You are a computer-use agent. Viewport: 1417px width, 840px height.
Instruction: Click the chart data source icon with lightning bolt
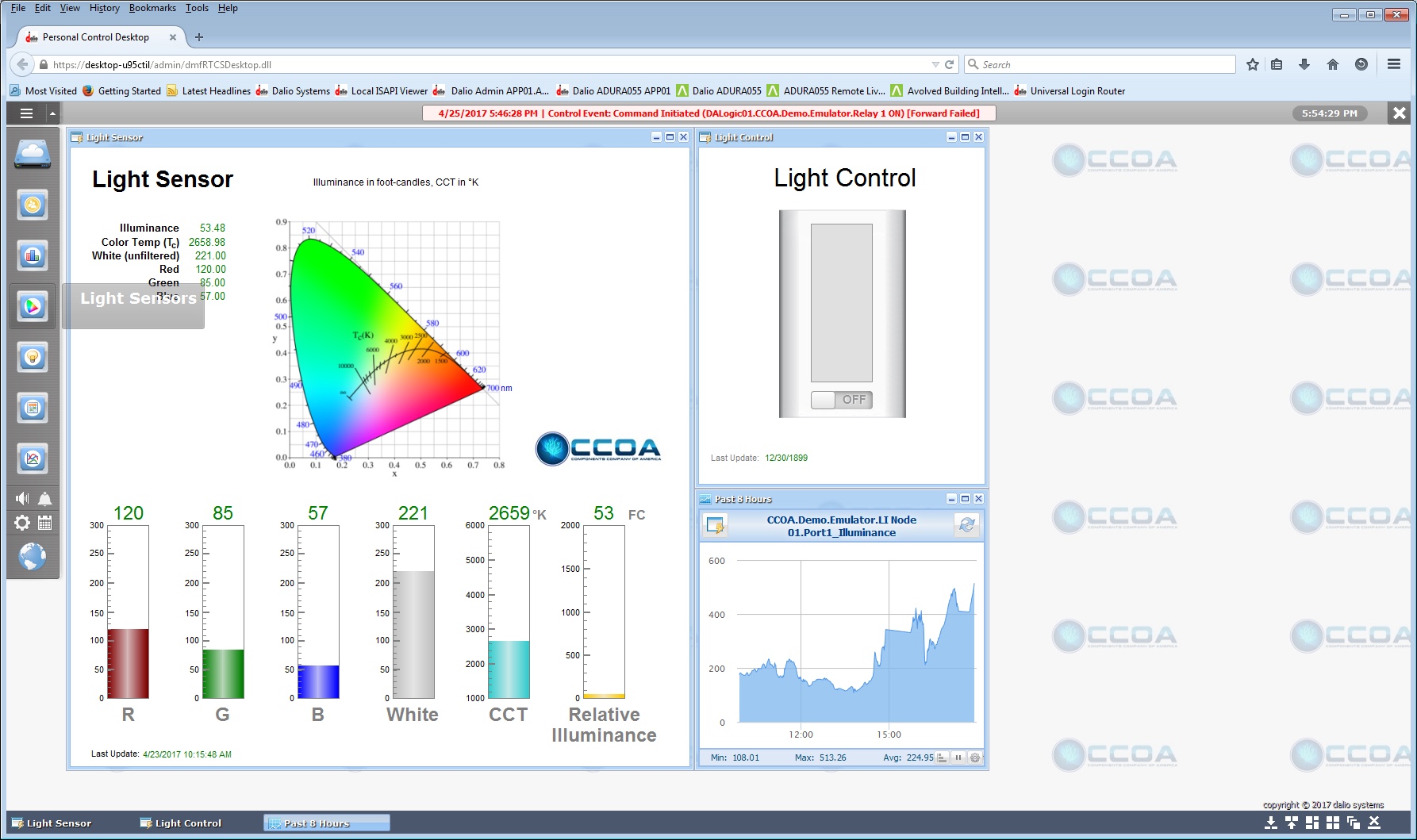[716, 525]
